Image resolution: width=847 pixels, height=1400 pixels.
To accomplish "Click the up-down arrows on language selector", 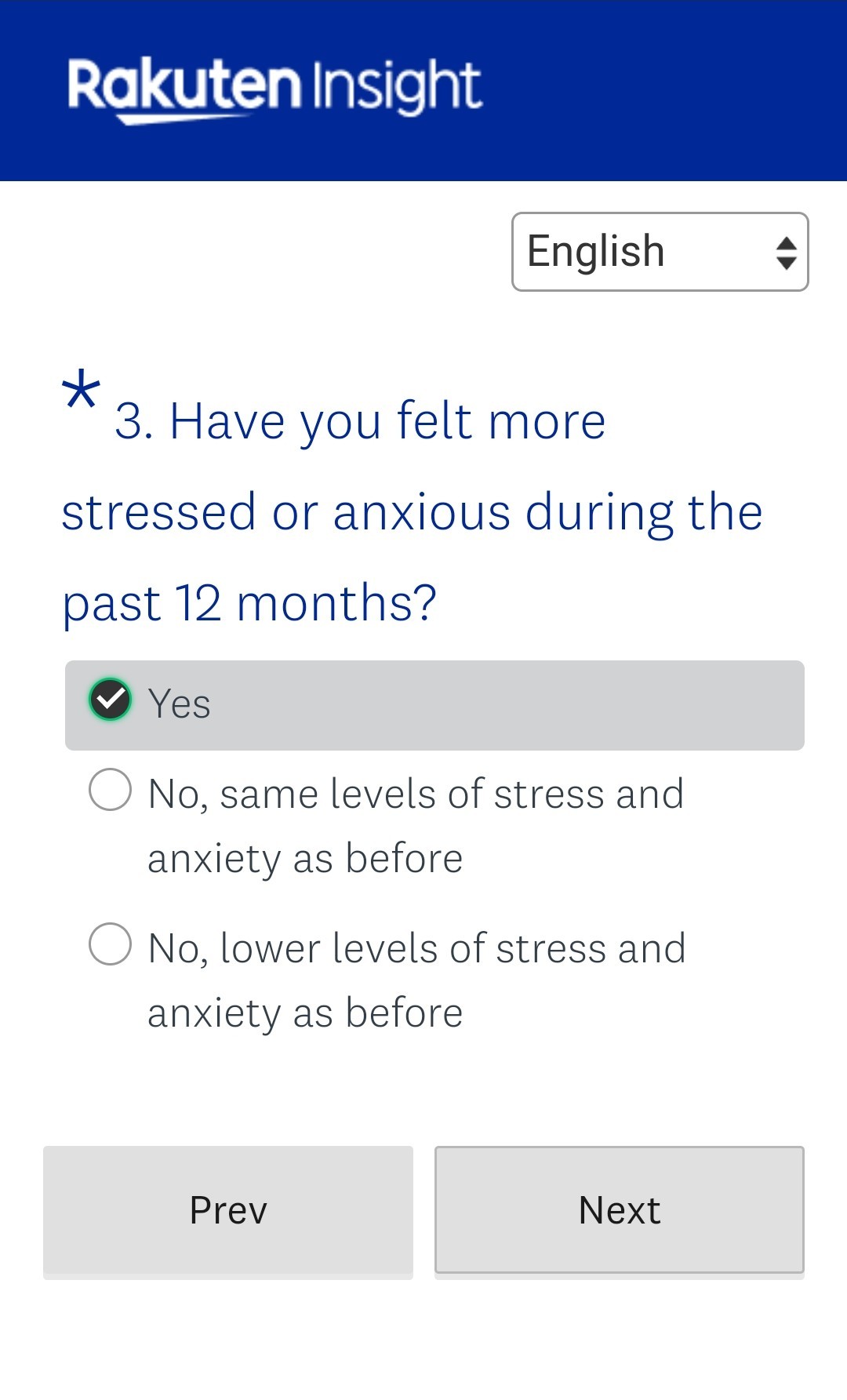I will [786, 253].
